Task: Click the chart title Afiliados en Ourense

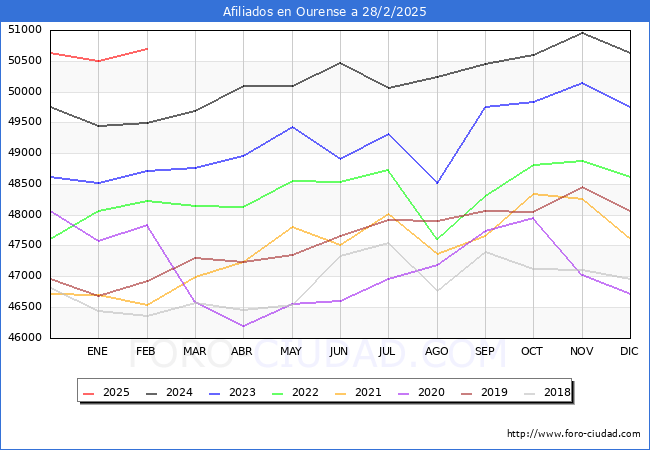Action: coord(325,11)
